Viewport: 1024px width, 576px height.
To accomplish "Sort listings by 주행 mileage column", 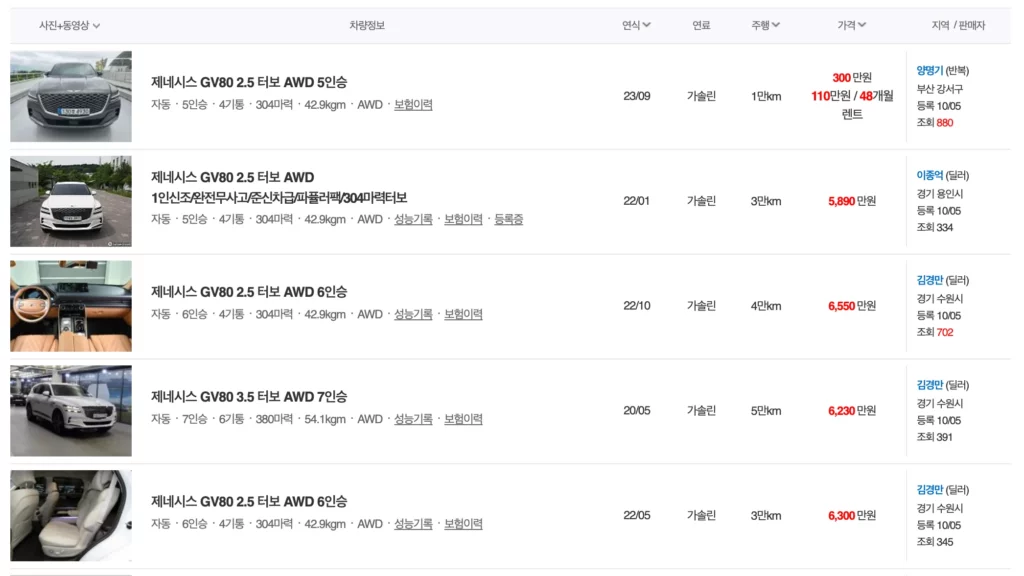I will (x=766, y=25).
